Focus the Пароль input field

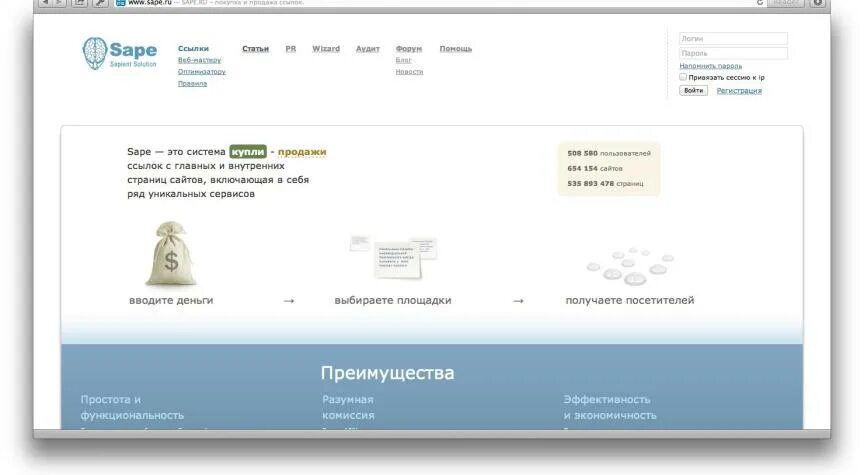pos(733,53)
